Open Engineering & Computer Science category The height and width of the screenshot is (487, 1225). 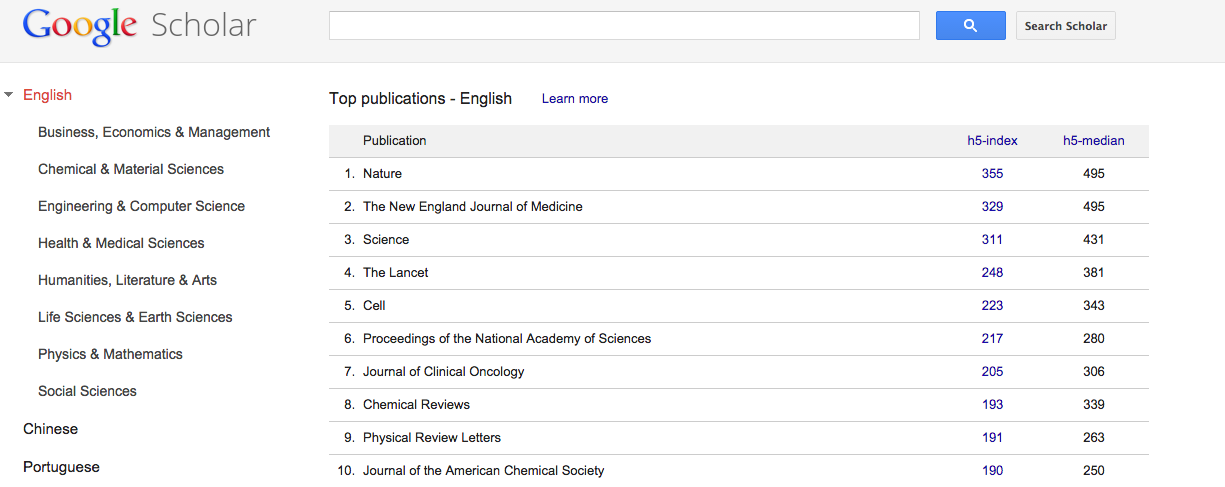[x=141, y=206]
